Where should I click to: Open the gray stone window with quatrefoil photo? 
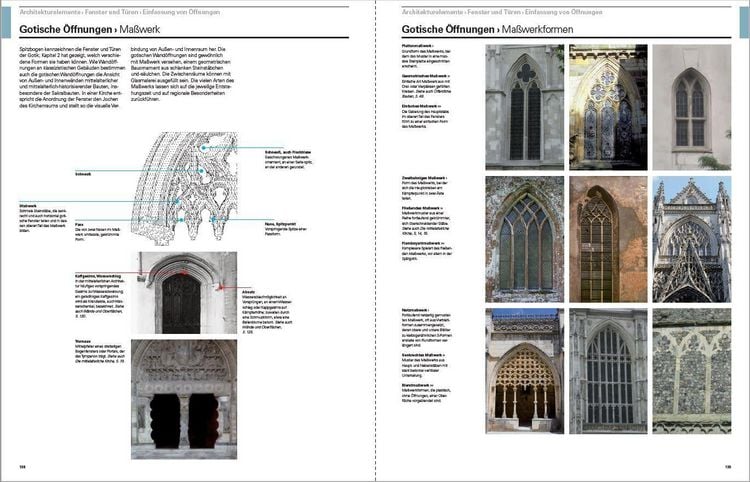(525, 107)
